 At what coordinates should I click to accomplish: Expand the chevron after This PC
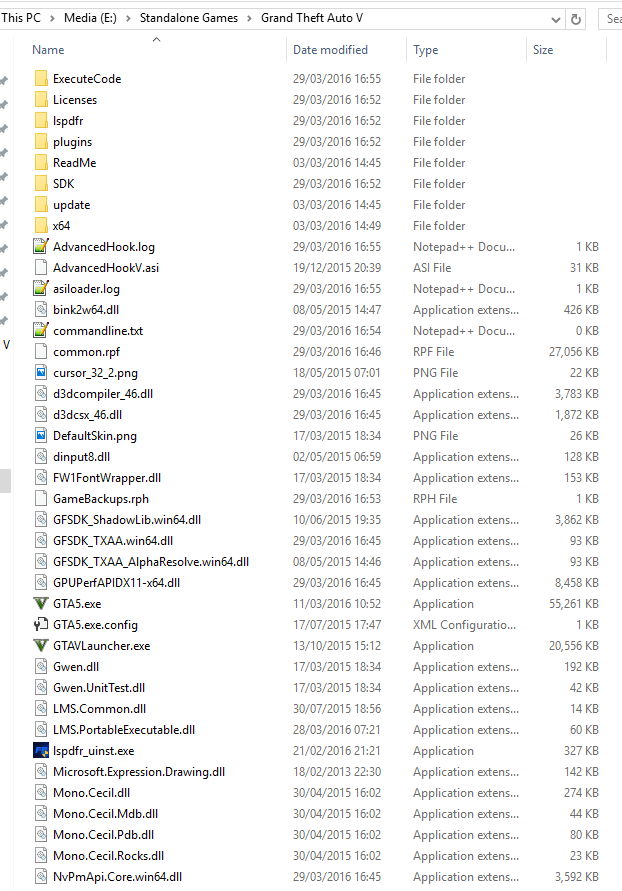click(x=52, y=18)
